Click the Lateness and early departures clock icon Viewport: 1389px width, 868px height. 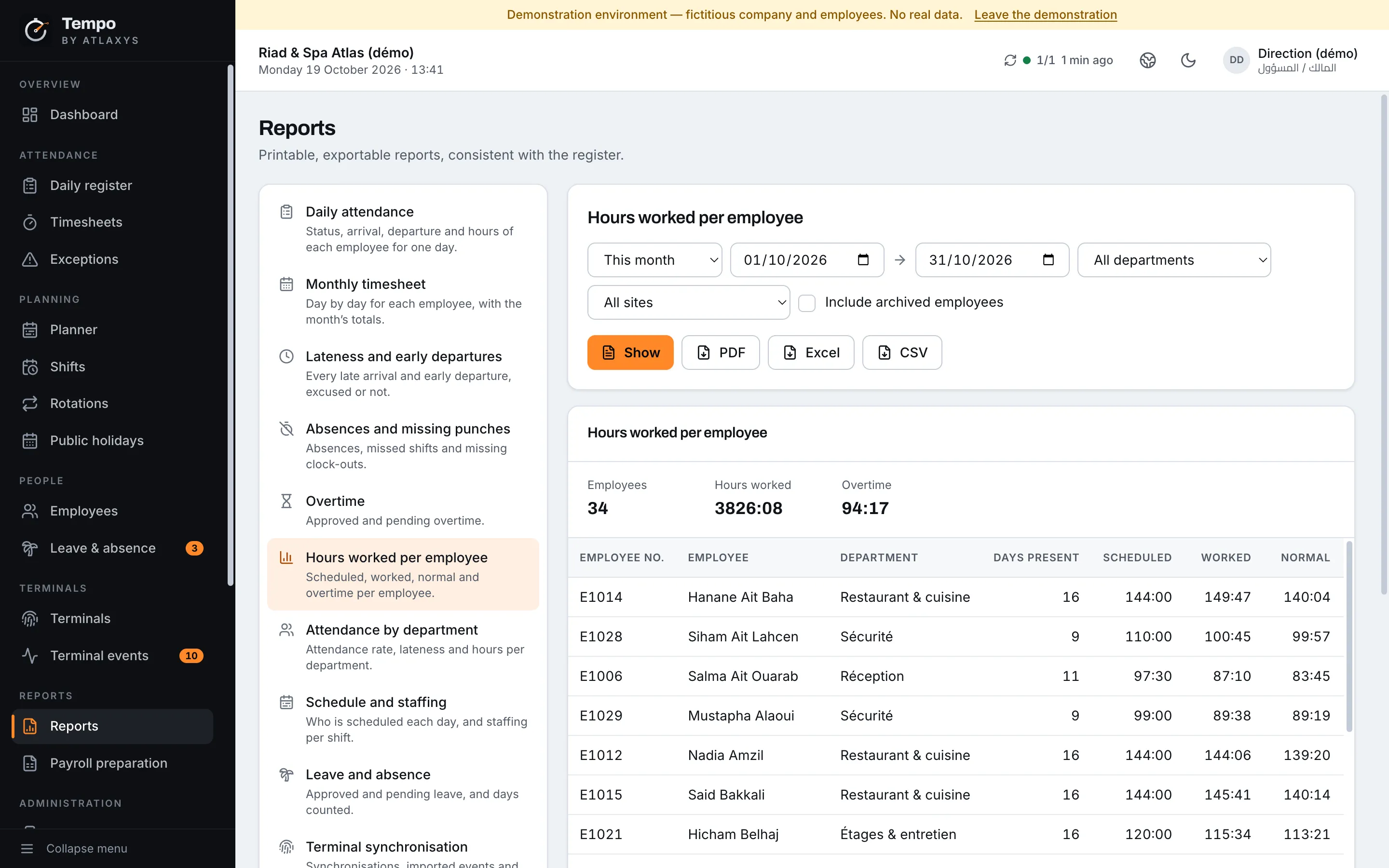(286, 356)
